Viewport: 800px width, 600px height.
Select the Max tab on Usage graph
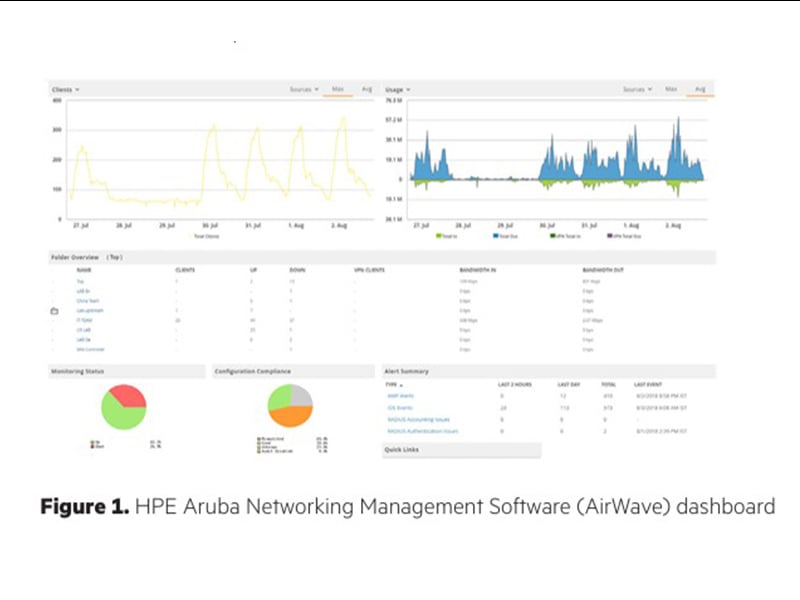(x=670, y=89)
